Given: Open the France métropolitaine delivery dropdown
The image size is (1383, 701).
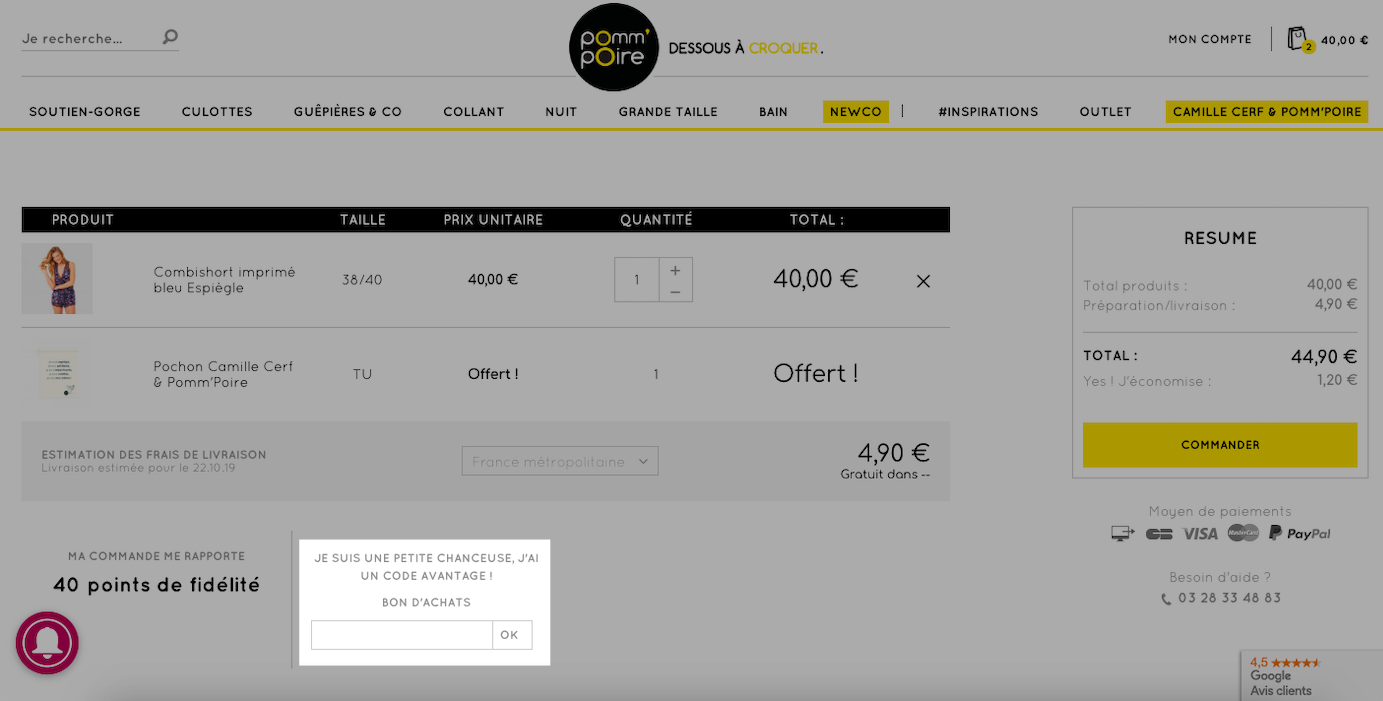Looking at the screenshot, I should (x=560, y=461).
